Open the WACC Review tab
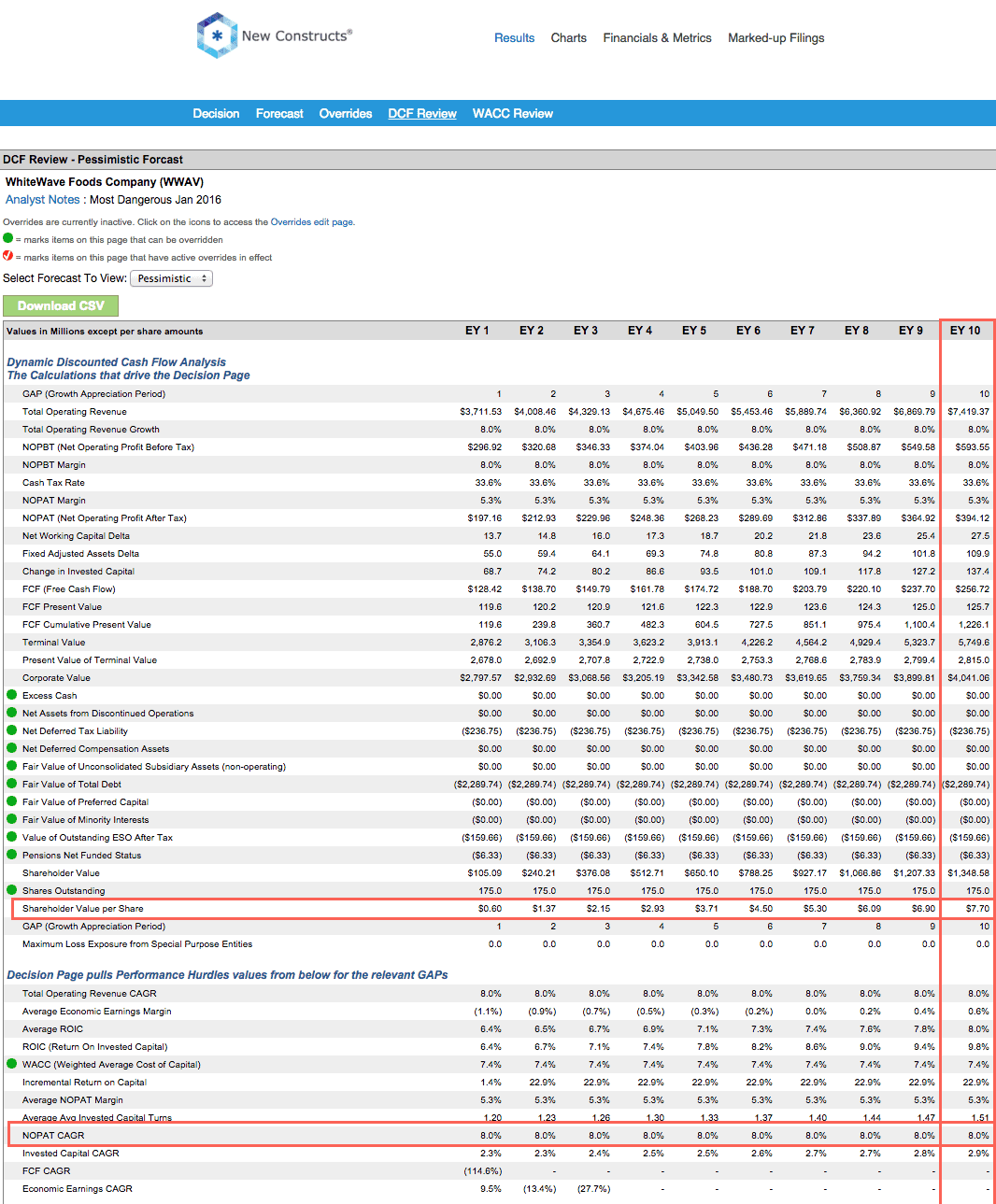 (513, 114)
